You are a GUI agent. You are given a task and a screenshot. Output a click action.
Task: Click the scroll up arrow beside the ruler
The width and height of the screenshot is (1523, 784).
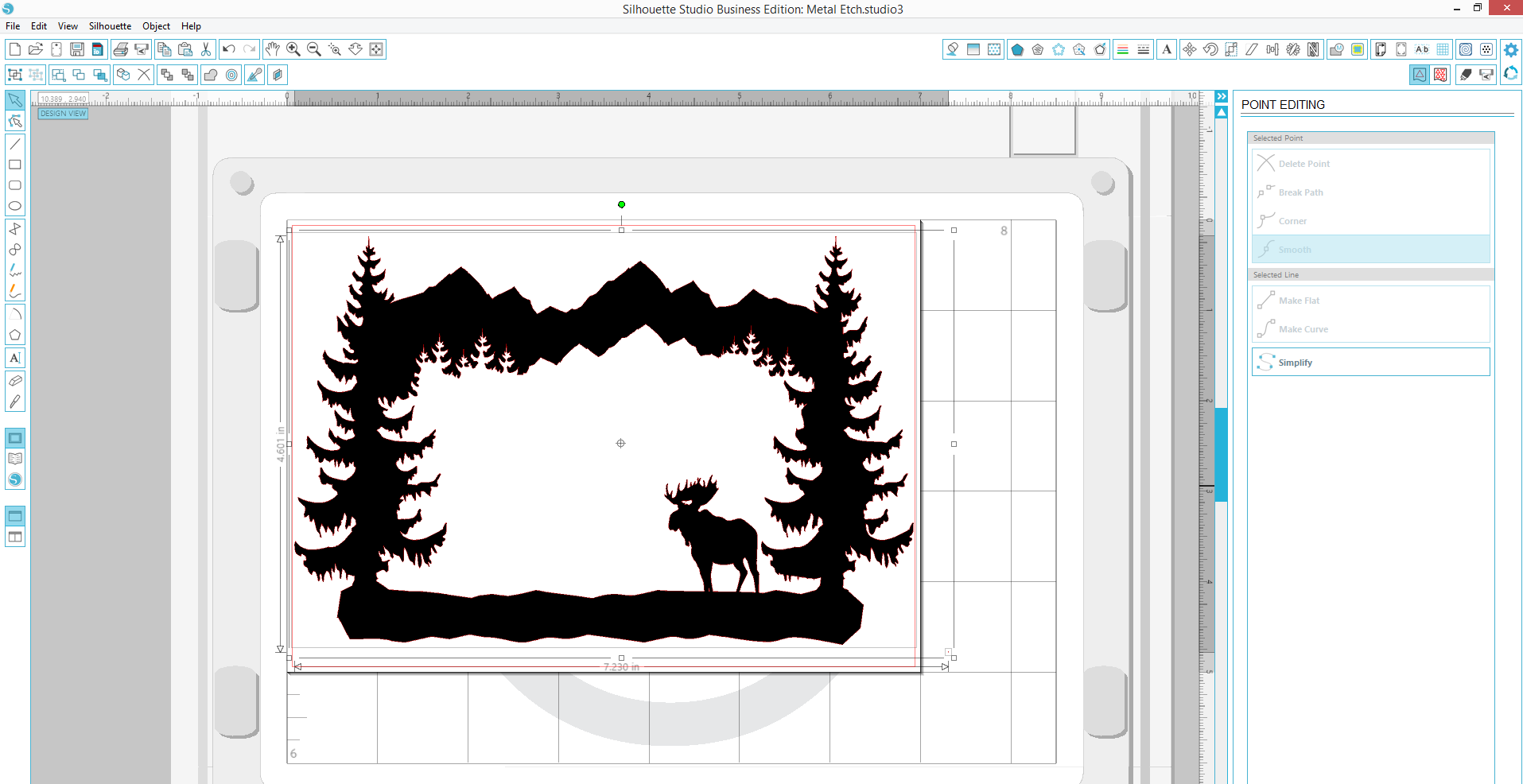coord(1222,112)
